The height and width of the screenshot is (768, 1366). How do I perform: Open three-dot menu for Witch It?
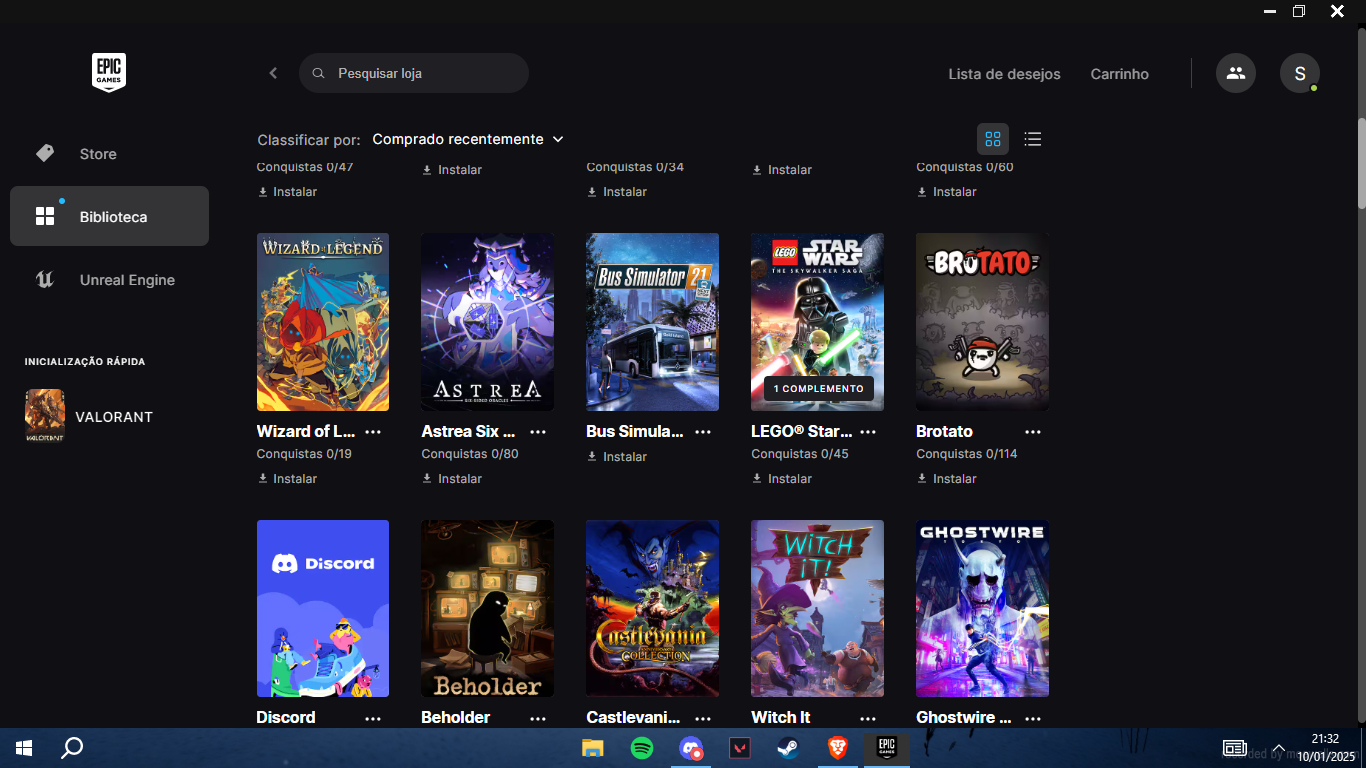tap(868, 718)
